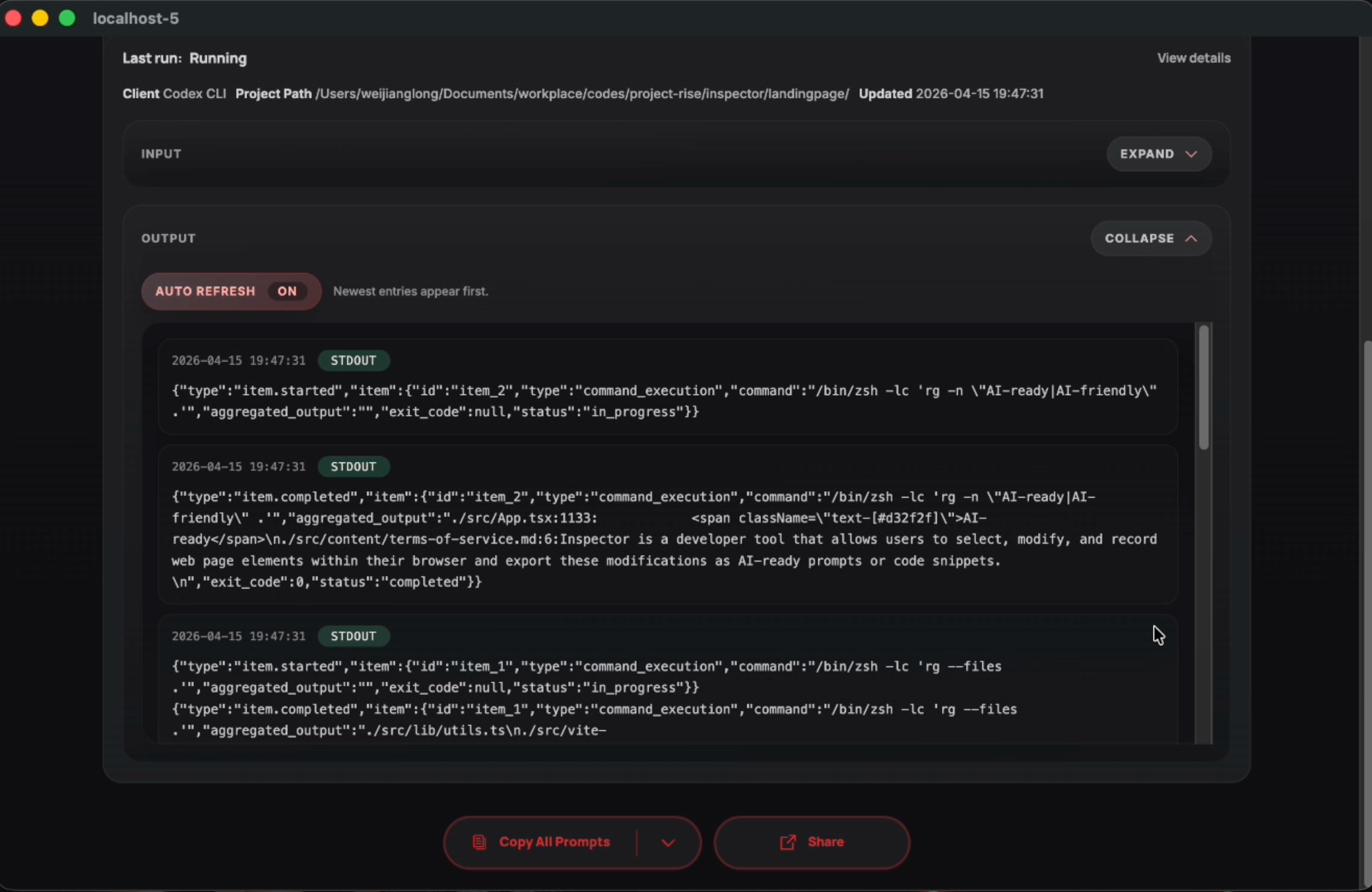Click the localhost-5 window title
The image size is (1372, 892).
pos(136,19)
